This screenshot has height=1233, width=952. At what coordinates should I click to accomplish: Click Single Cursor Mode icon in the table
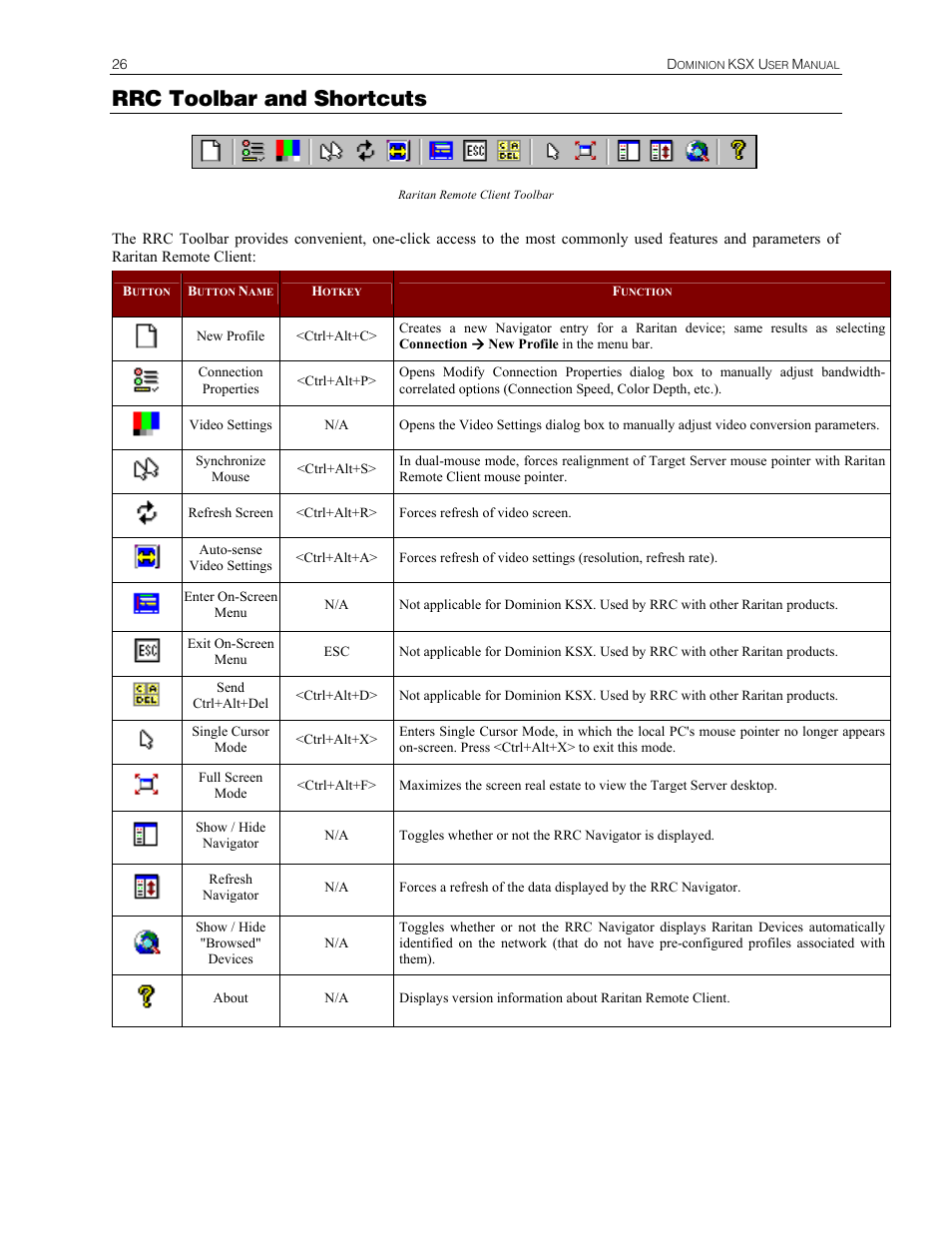pyautogui.click(x=147, y=739)
